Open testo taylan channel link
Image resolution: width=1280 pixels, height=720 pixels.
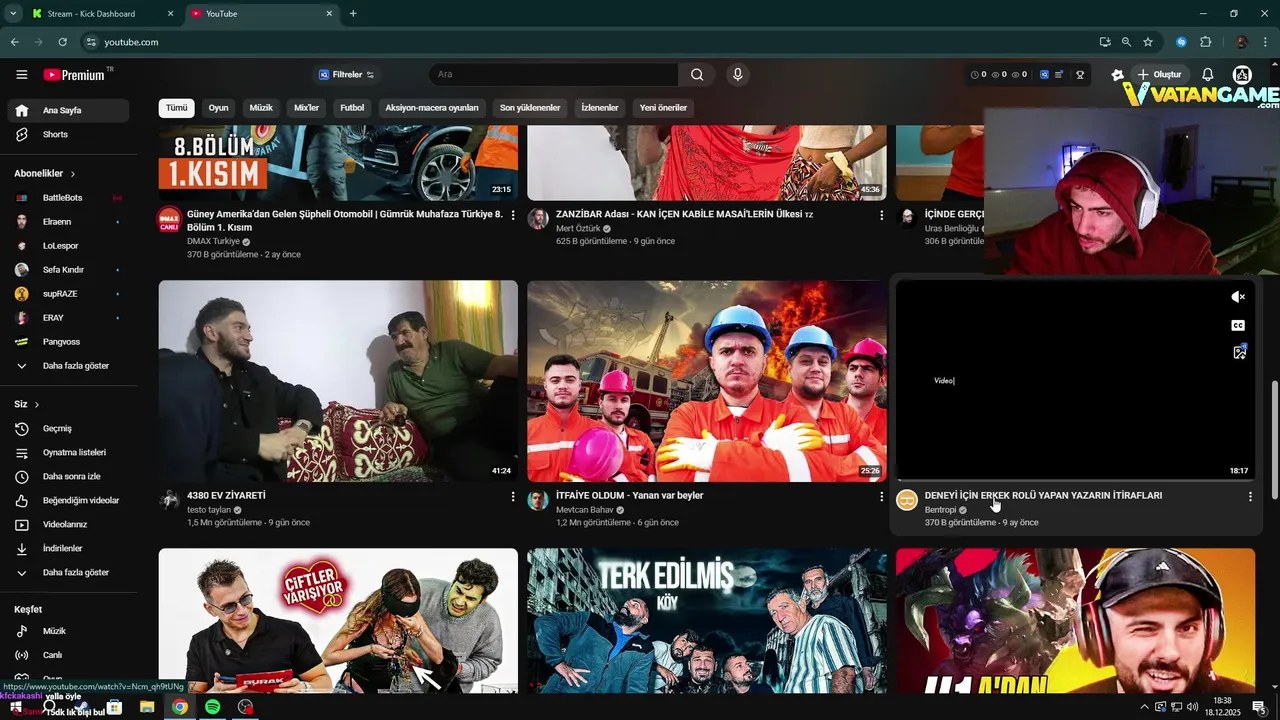(x=209, y=510)
